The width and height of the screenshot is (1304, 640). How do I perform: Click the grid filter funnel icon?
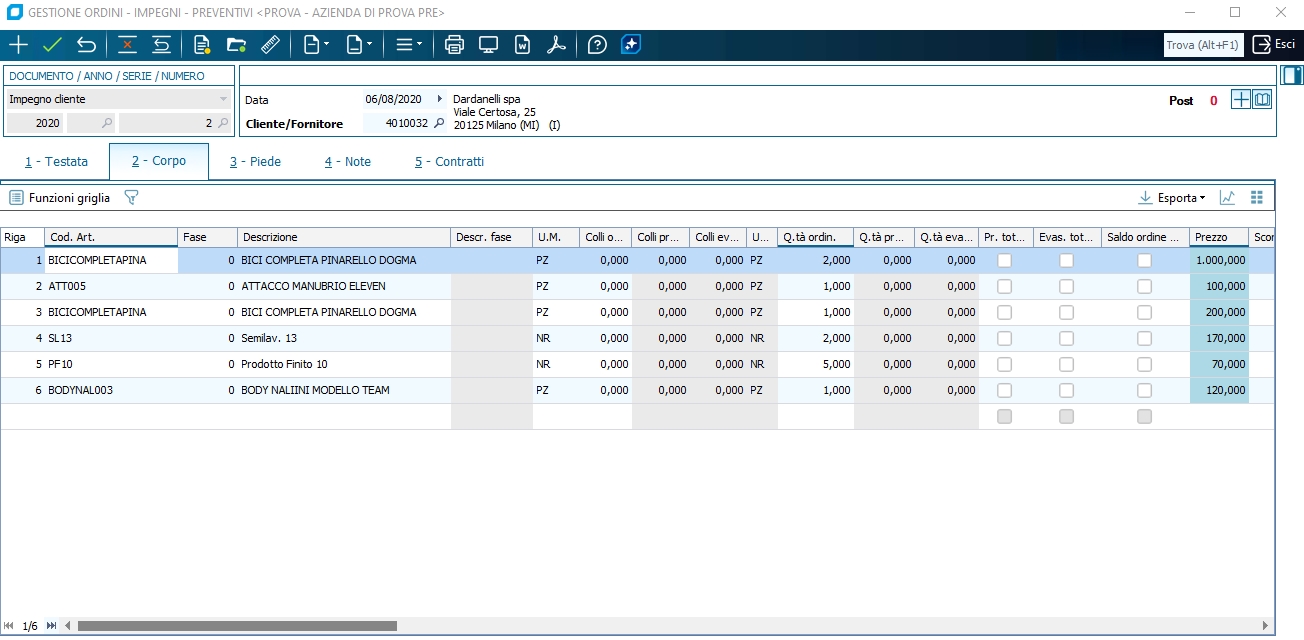[131, 198]
